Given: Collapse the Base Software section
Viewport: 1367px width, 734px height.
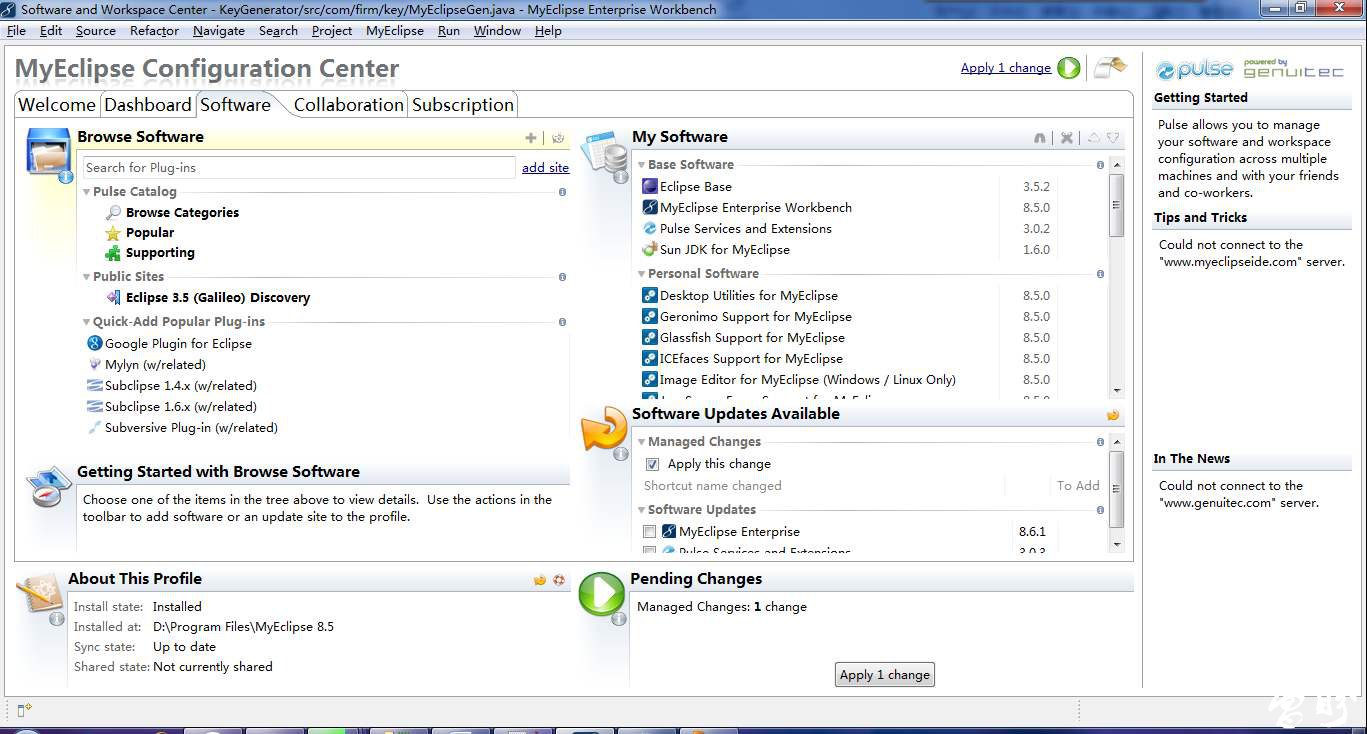Looking at the screenshot, I should point(641,165).
